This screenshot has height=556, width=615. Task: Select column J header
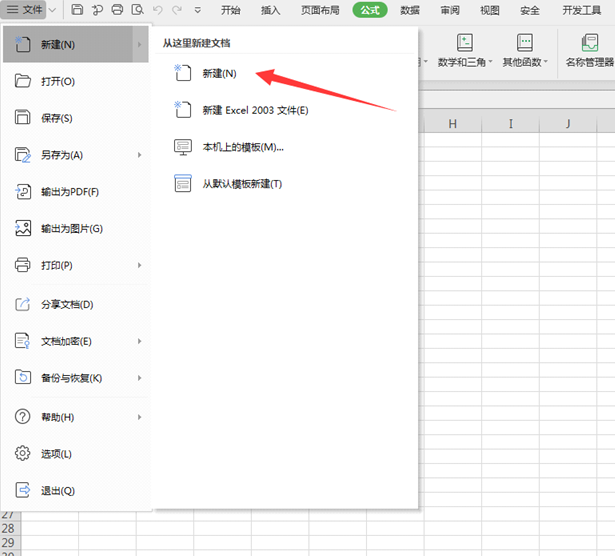click(568, 124)
